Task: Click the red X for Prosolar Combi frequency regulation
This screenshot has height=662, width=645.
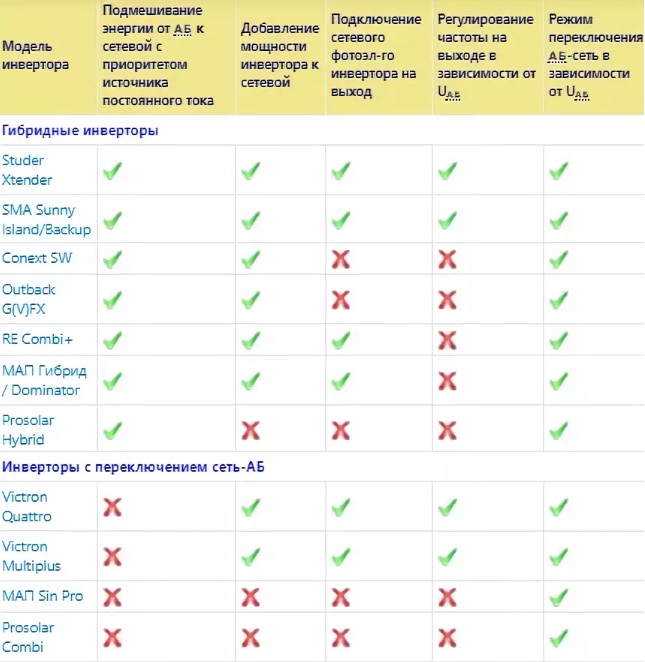Action: tap(447, 637)
